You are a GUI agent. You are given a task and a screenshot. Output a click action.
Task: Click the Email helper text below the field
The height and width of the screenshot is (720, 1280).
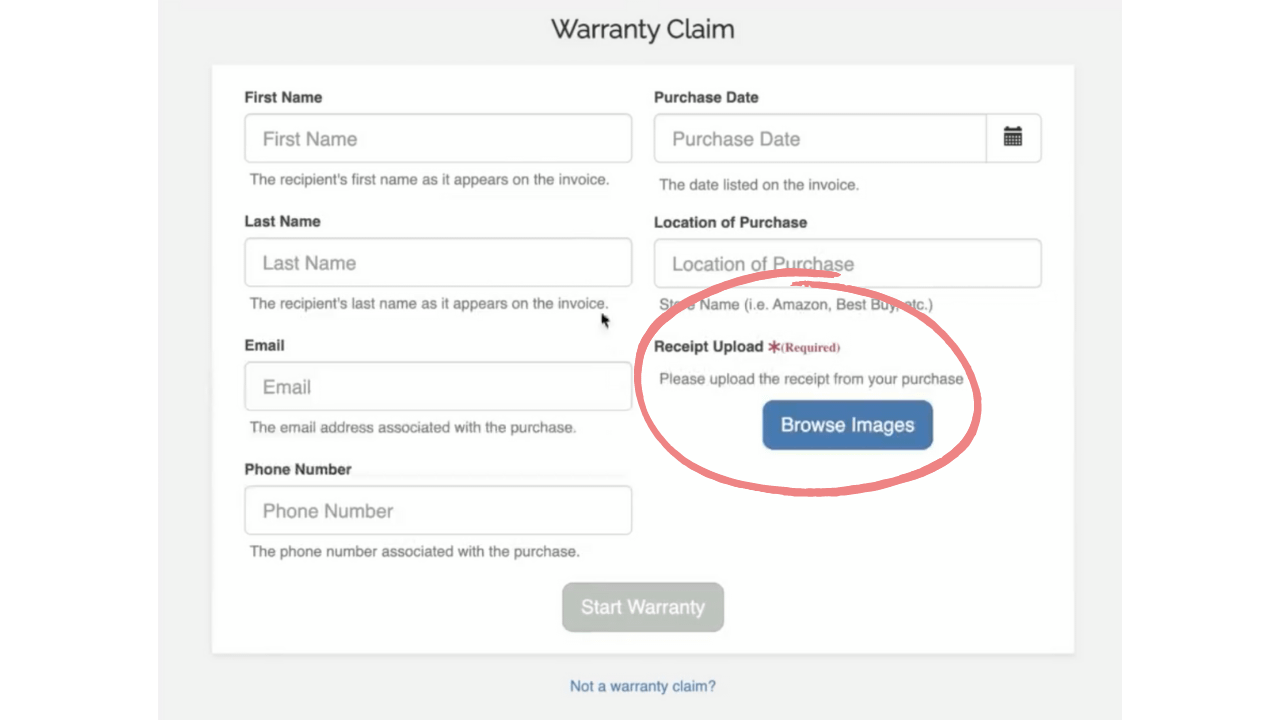tap(412, 427)
